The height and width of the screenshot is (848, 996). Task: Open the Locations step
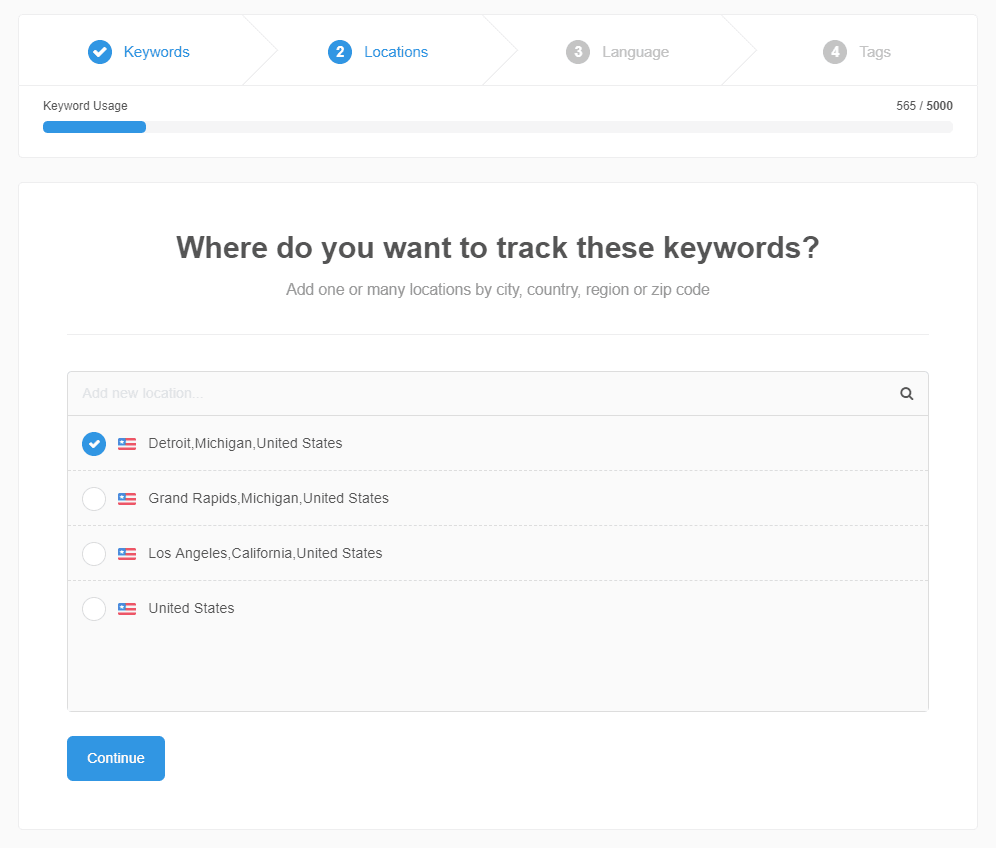click(396, 52)
